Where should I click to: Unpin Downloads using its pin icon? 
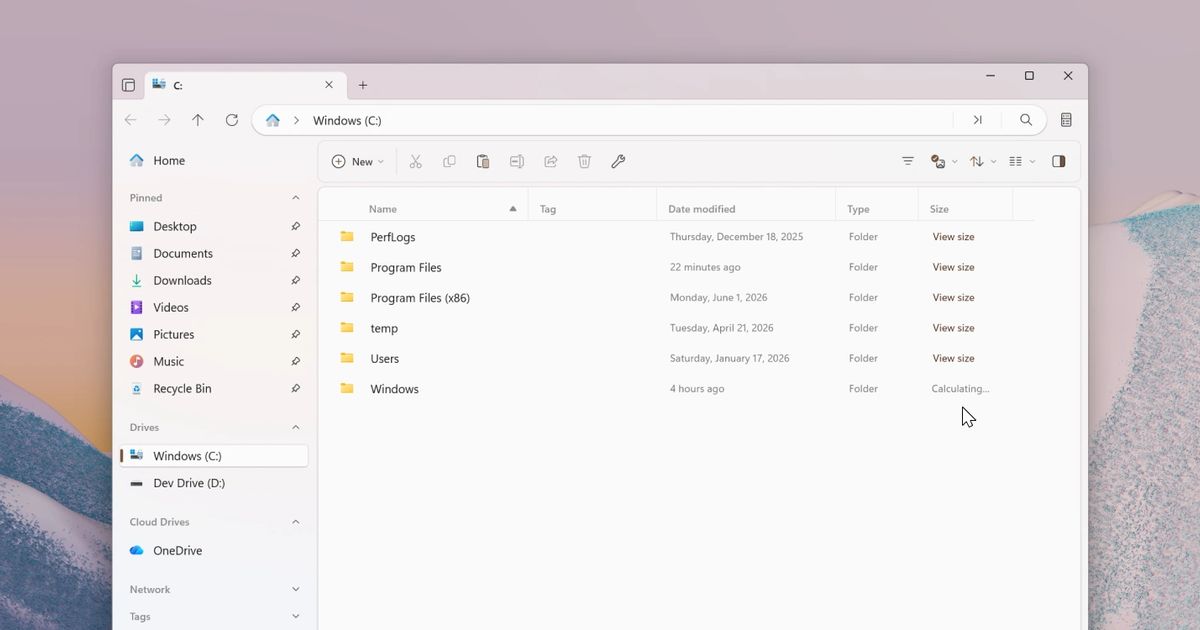tap(296, 280)
